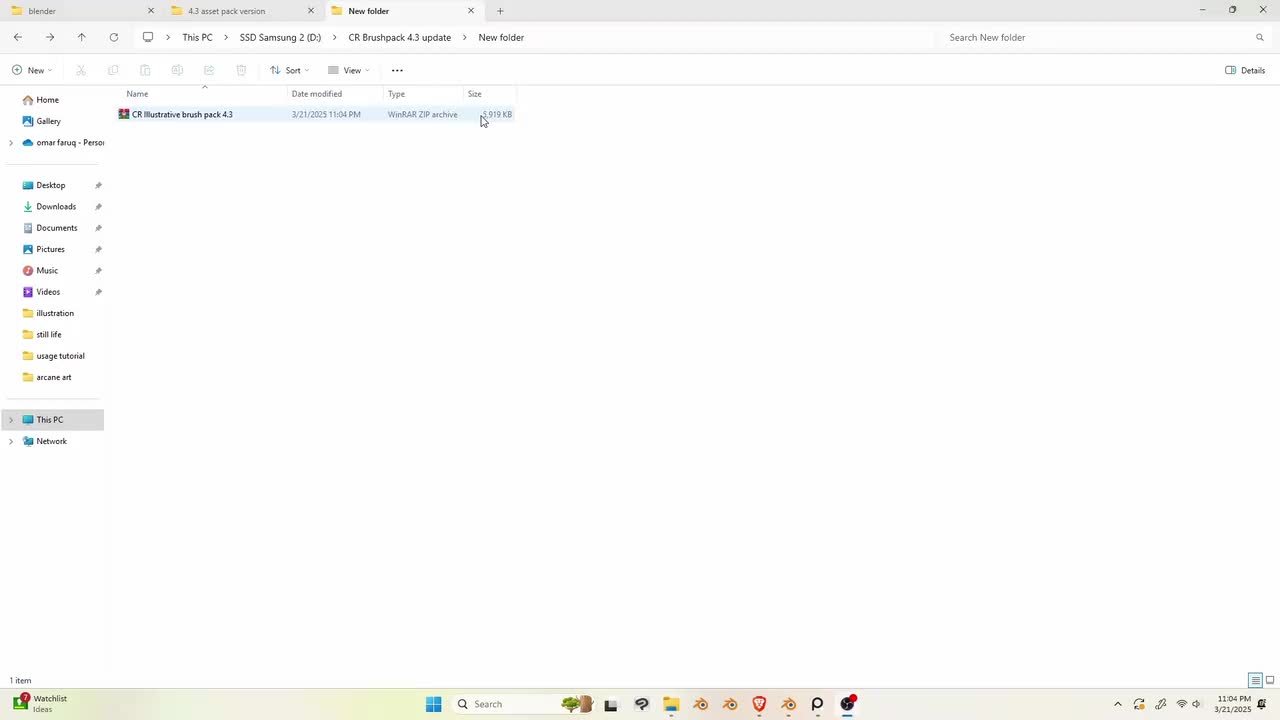Toggle the Details pane
This screenshot has width=1280, height=720.
(x=1245, y=70)
